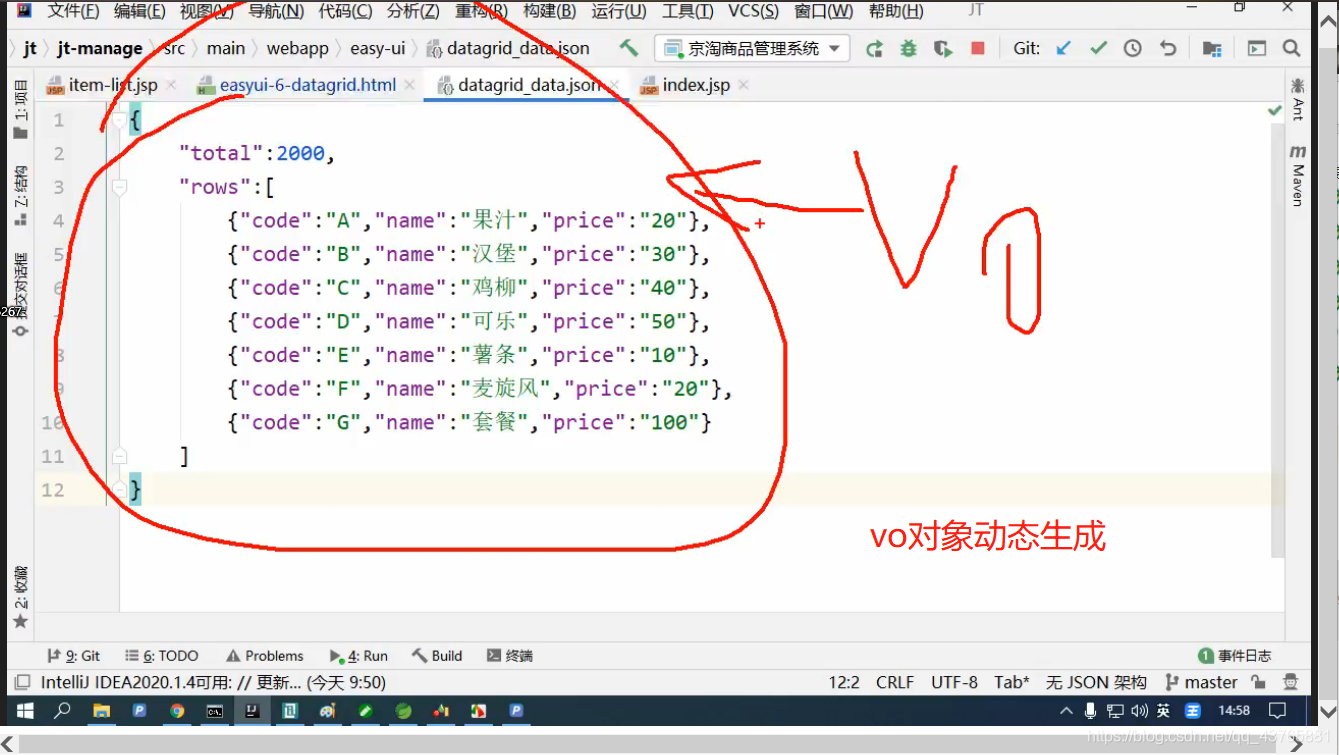Collapse the "rows" array fold marker on line 3

point(119,187)
